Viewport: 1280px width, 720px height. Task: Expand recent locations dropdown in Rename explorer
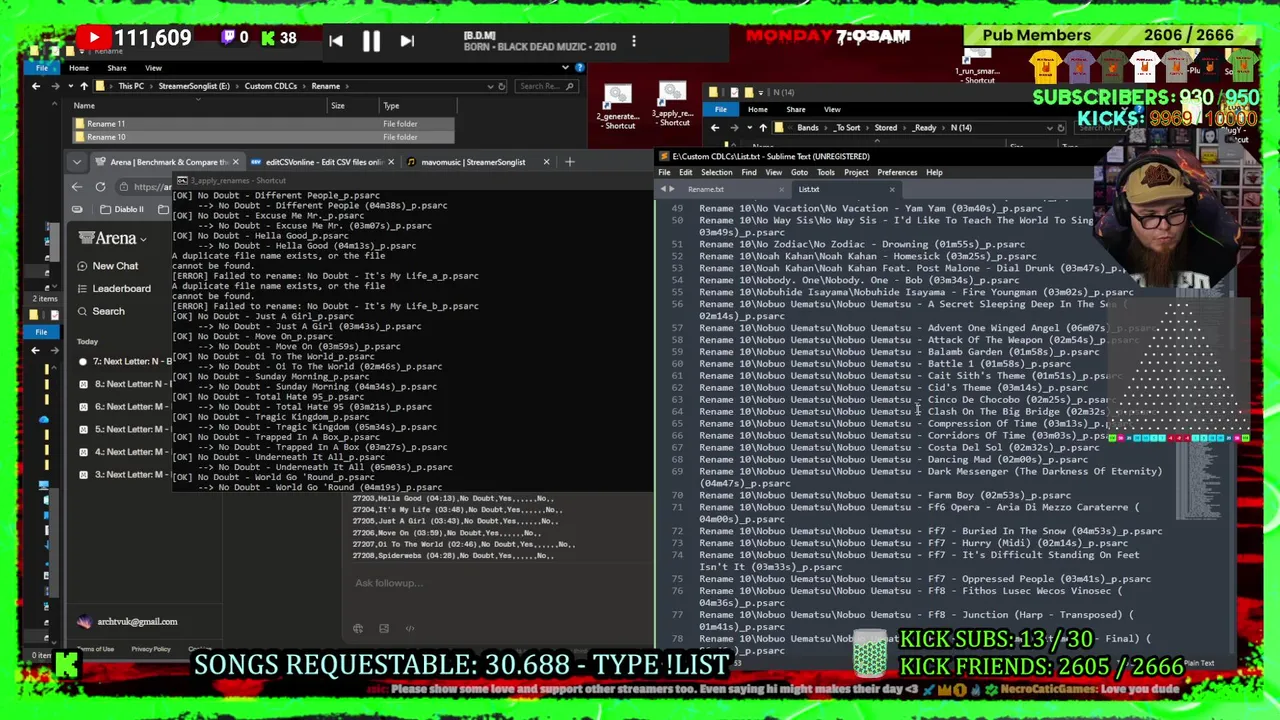click(69, 86)
